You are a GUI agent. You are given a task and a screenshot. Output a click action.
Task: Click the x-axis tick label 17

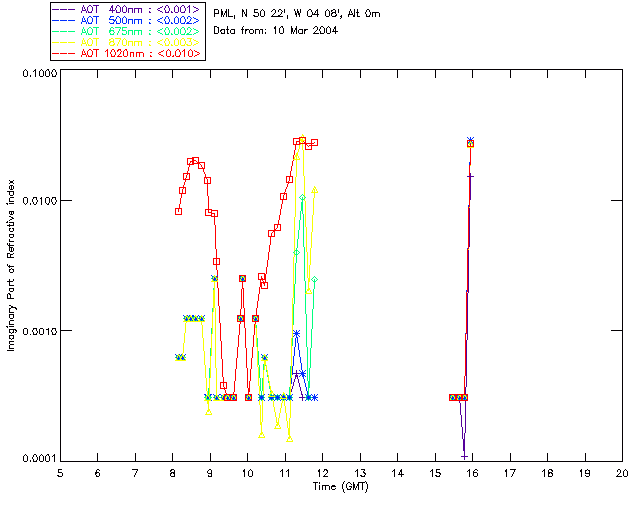click(x=510, y=473)
